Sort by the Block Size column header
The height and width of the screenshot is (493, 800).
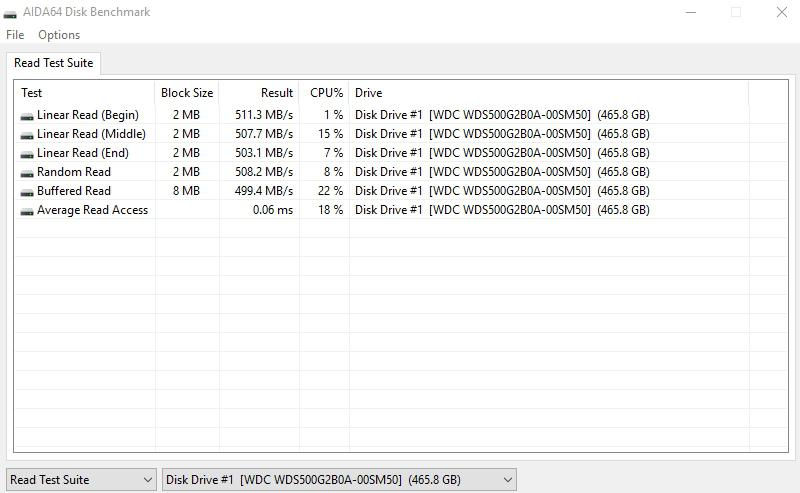(x=187, y=92)
